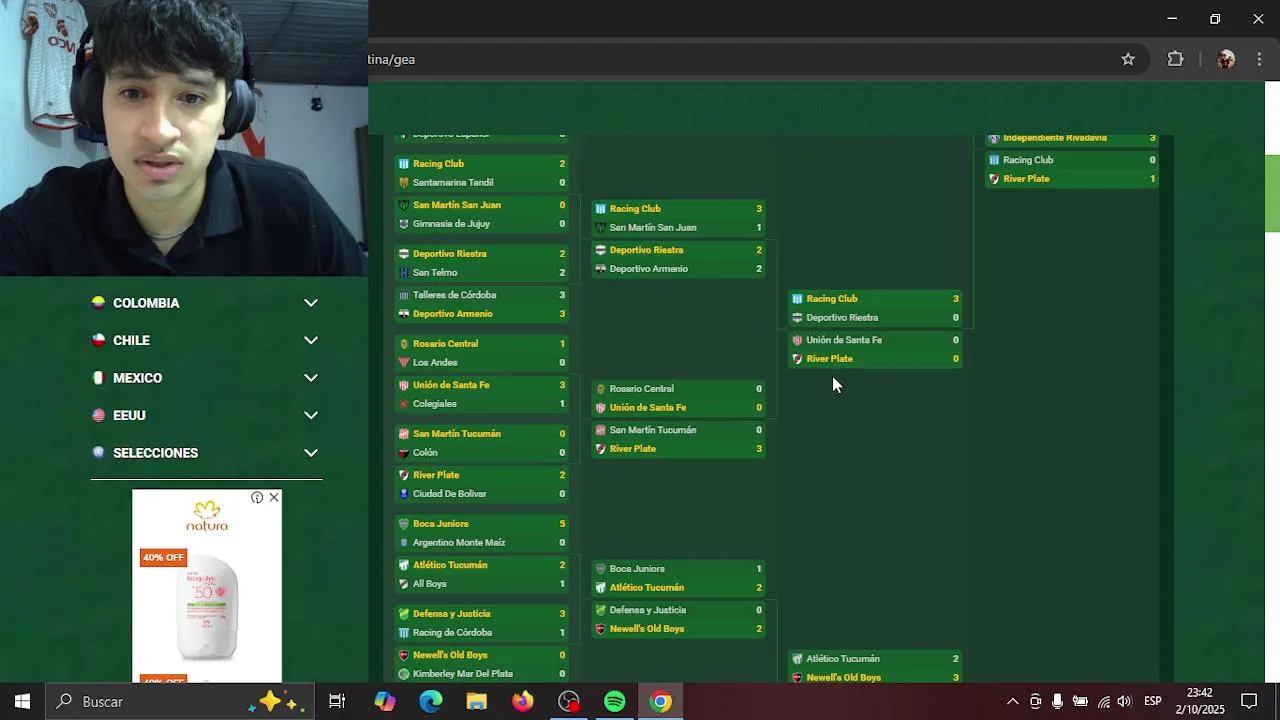1280x720 pixels.
Task: Expand the MEXICO section
Action: 206,378
